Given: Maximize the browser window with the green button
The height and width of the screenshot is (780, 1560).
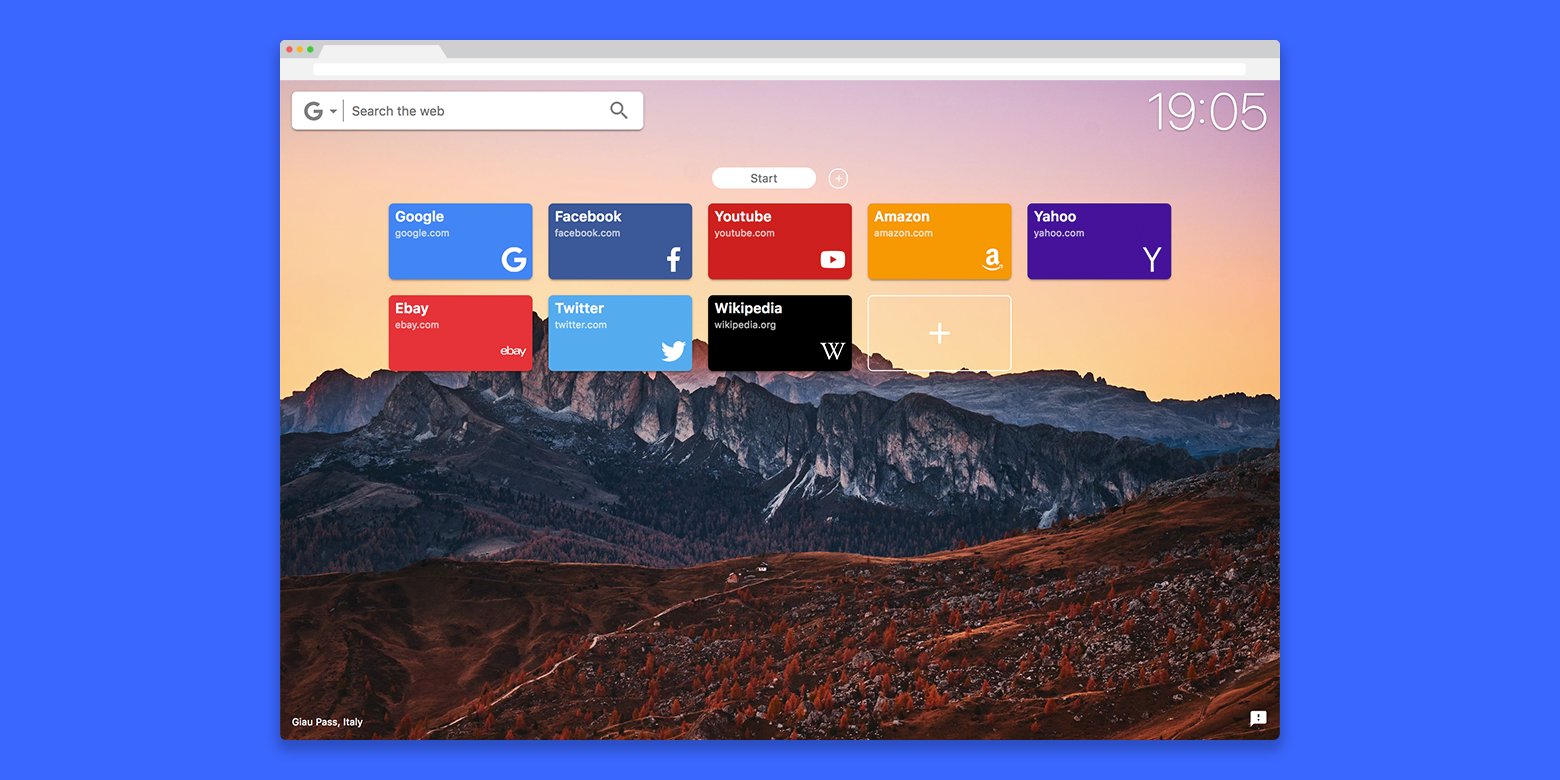Looking at the screenshot, I should tap(310, 49).
